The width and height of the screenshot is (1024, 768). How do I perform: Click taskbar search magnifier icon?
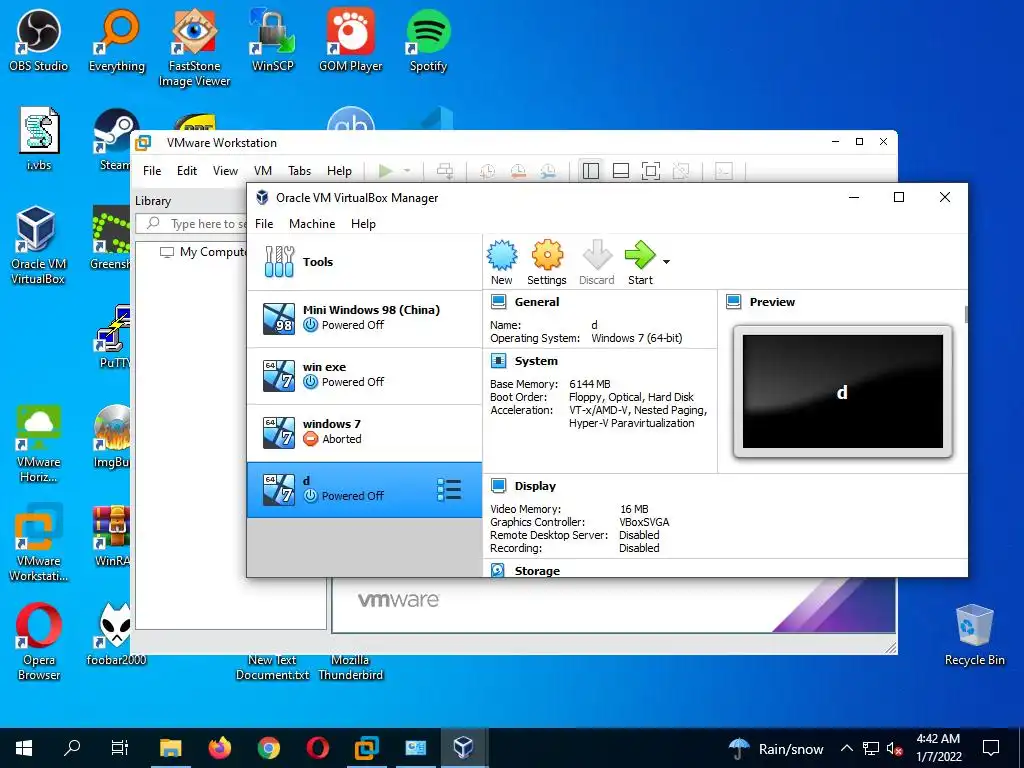coord(72,748)
